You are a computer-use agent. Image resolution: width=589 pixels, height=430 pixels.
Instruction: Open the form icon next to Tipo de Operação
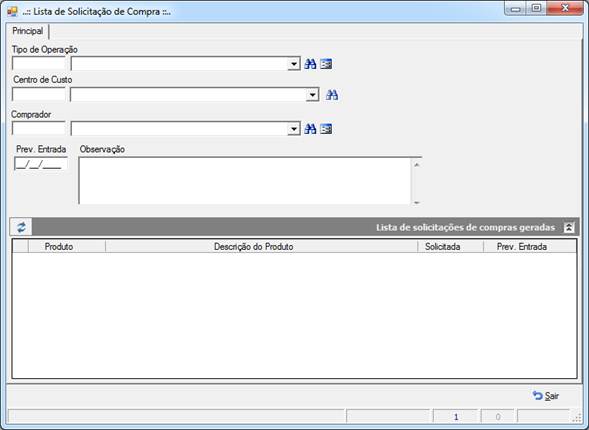[x=326, y=64]
